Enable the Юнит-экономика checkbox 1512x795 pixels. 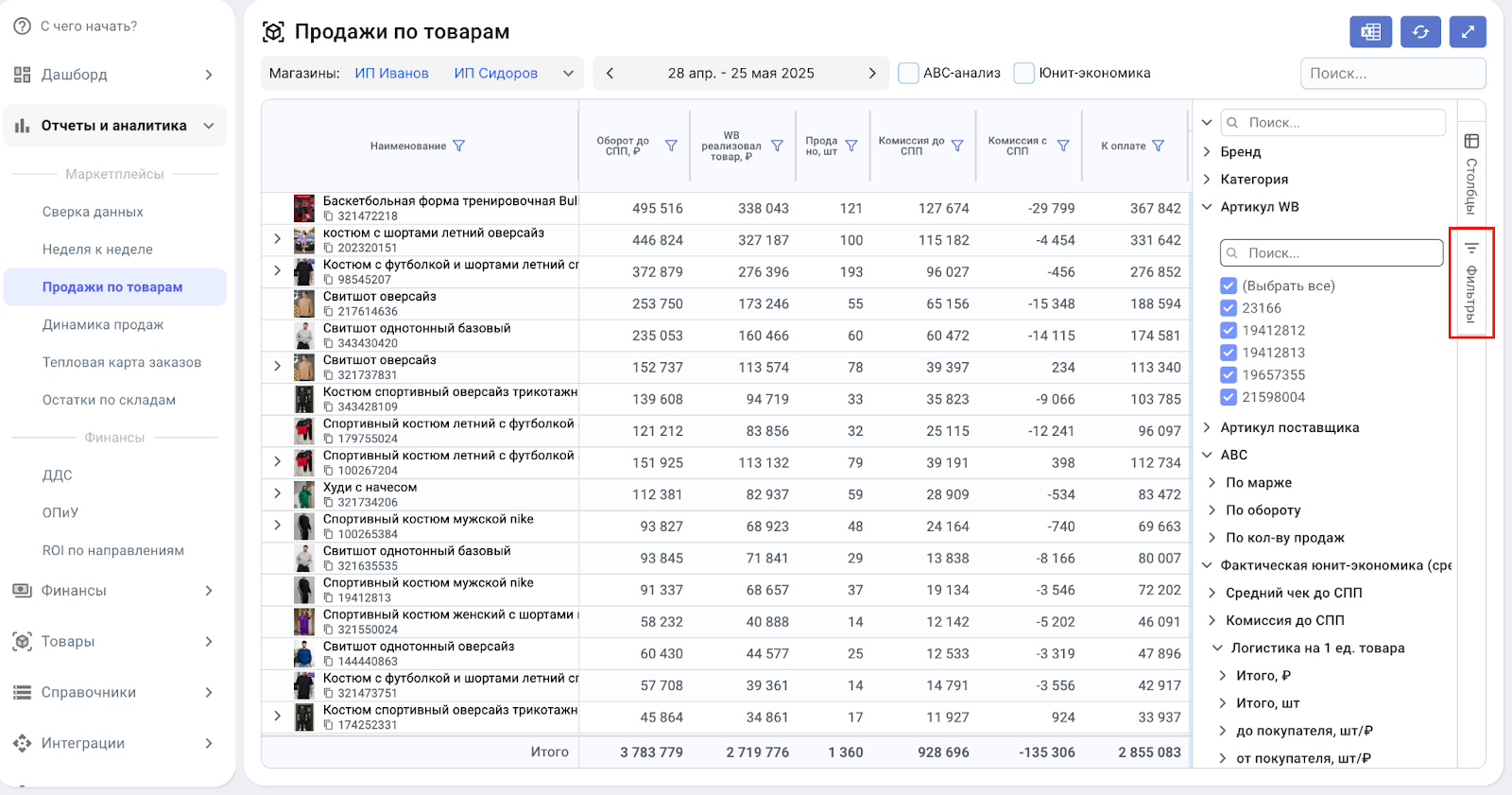[x=1023, y=74]
